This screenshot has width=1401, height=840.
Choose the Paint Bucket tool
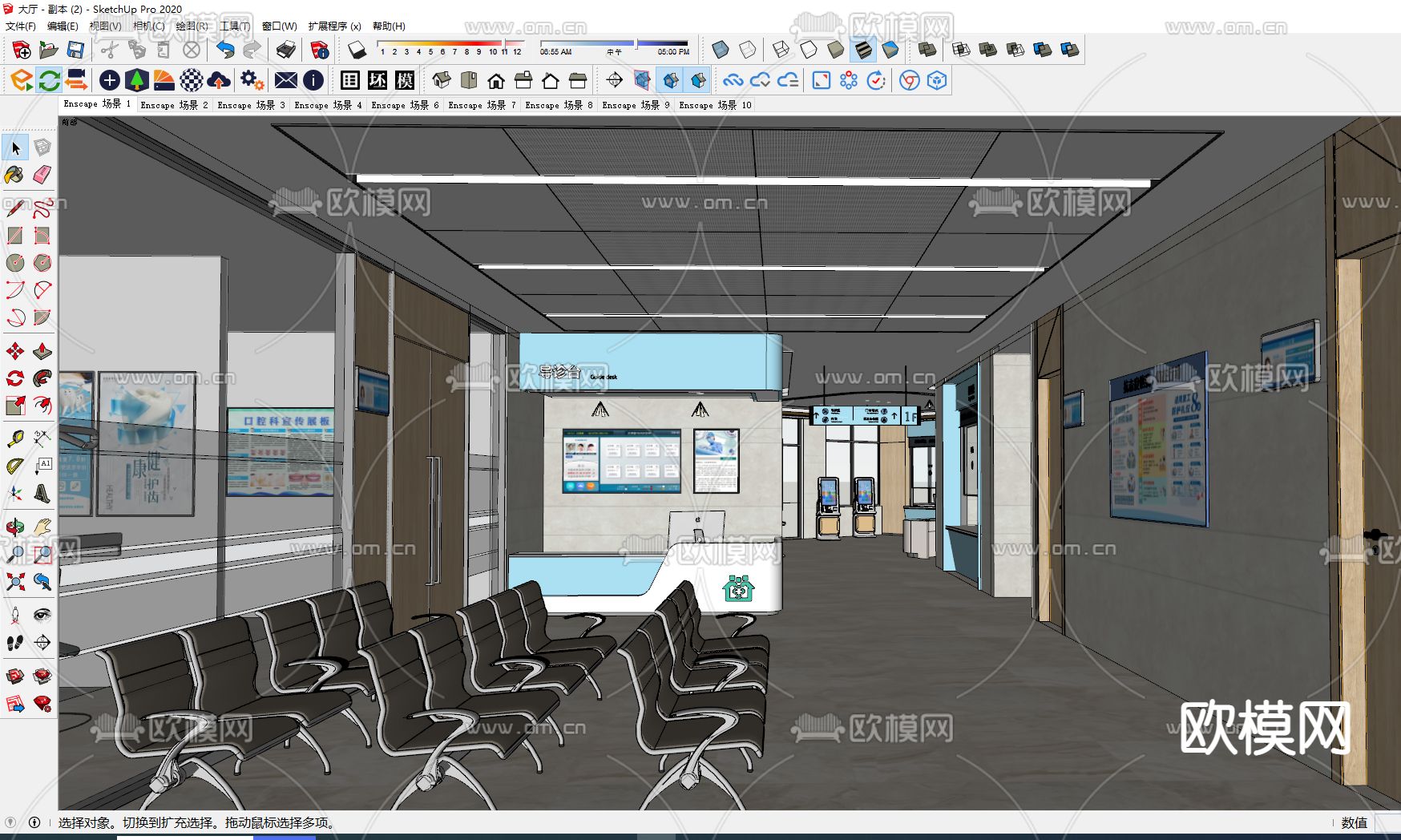click(15, 175)
